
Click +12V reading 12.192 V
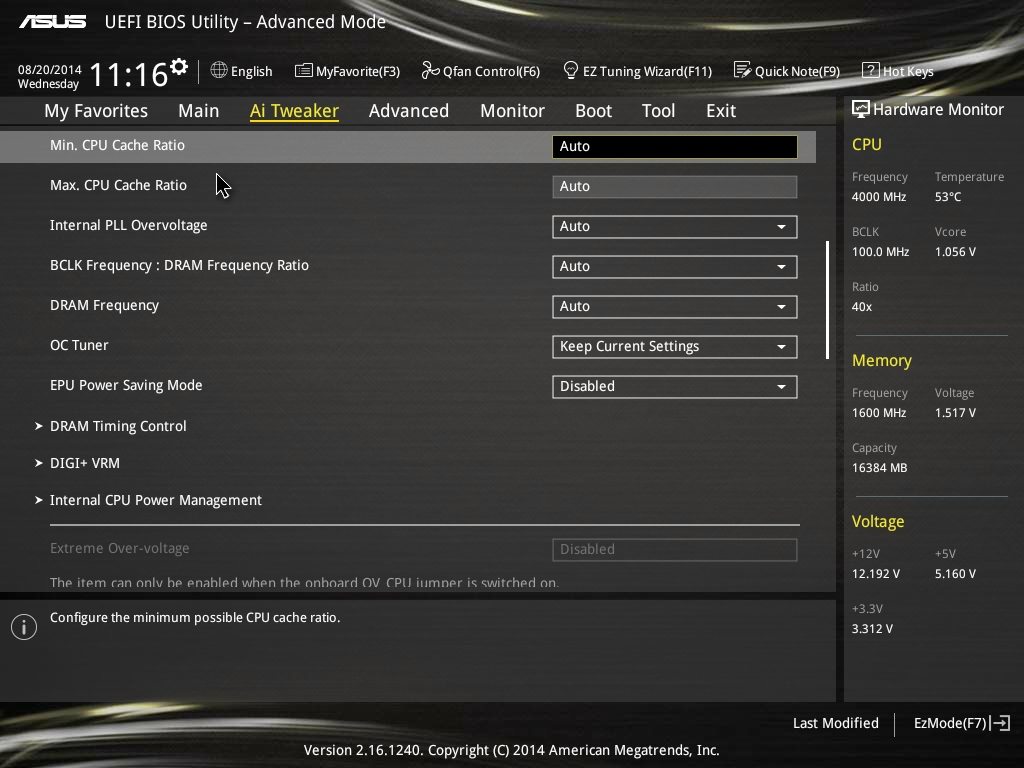(875, 574)
